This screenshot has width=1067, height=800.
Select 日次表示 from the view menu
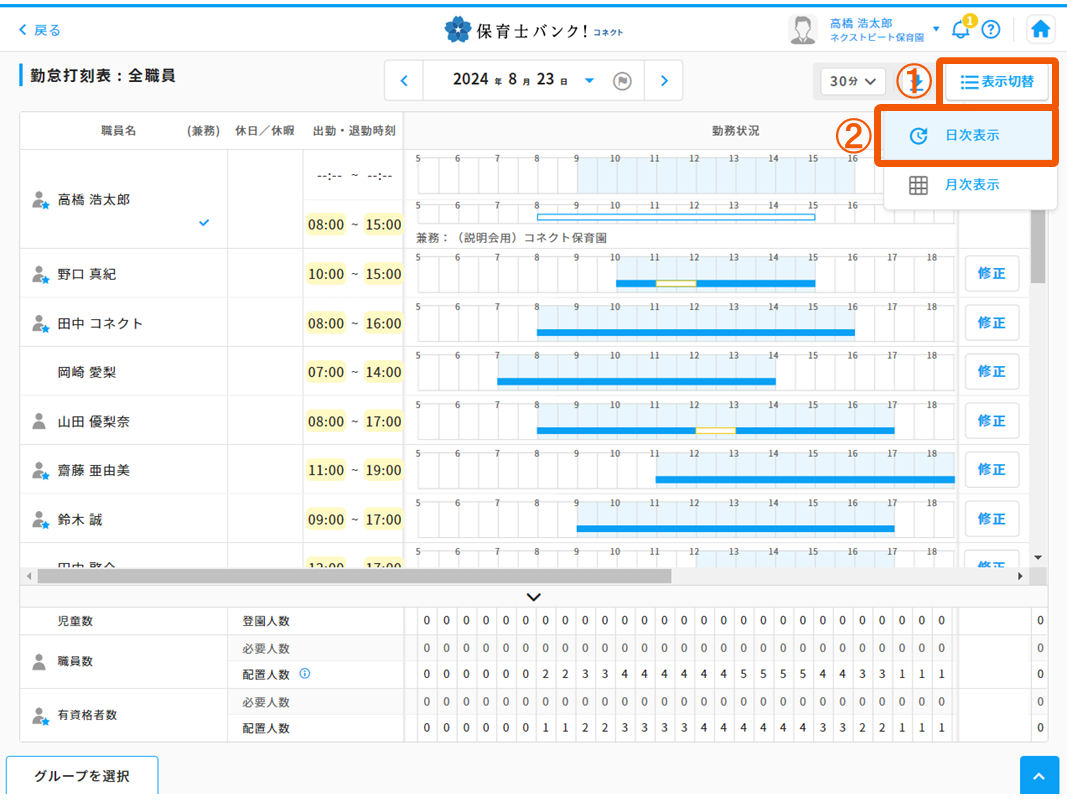point(966,136)
